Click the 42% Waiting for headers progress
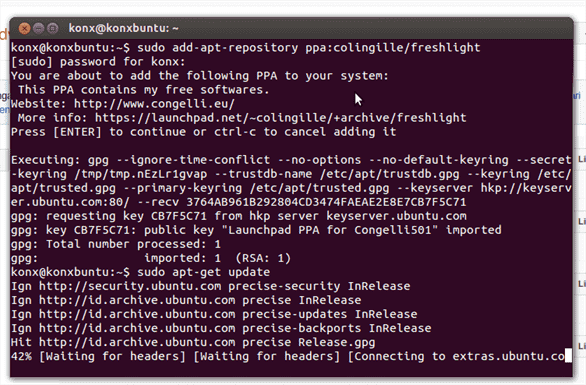This screenshot has width=586, height=385. point(98,356)
